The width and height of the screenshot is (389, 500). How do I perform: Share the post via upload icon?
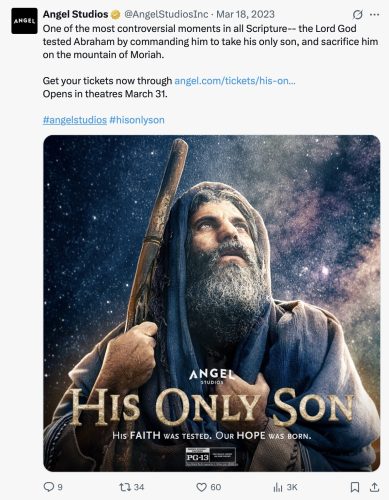click(375, 487)
